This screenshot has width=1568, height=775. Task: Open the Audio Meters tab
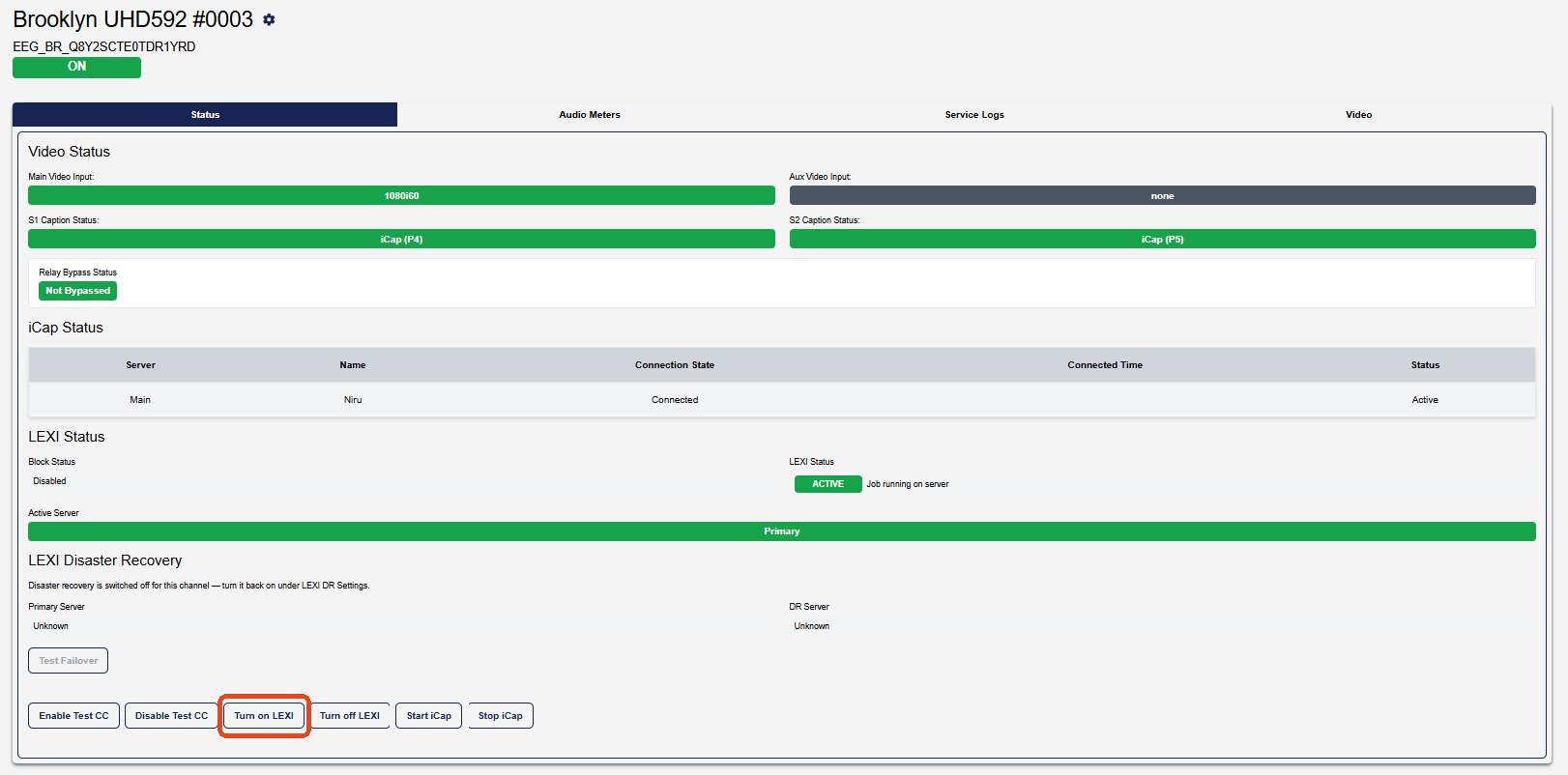(590, 115)
